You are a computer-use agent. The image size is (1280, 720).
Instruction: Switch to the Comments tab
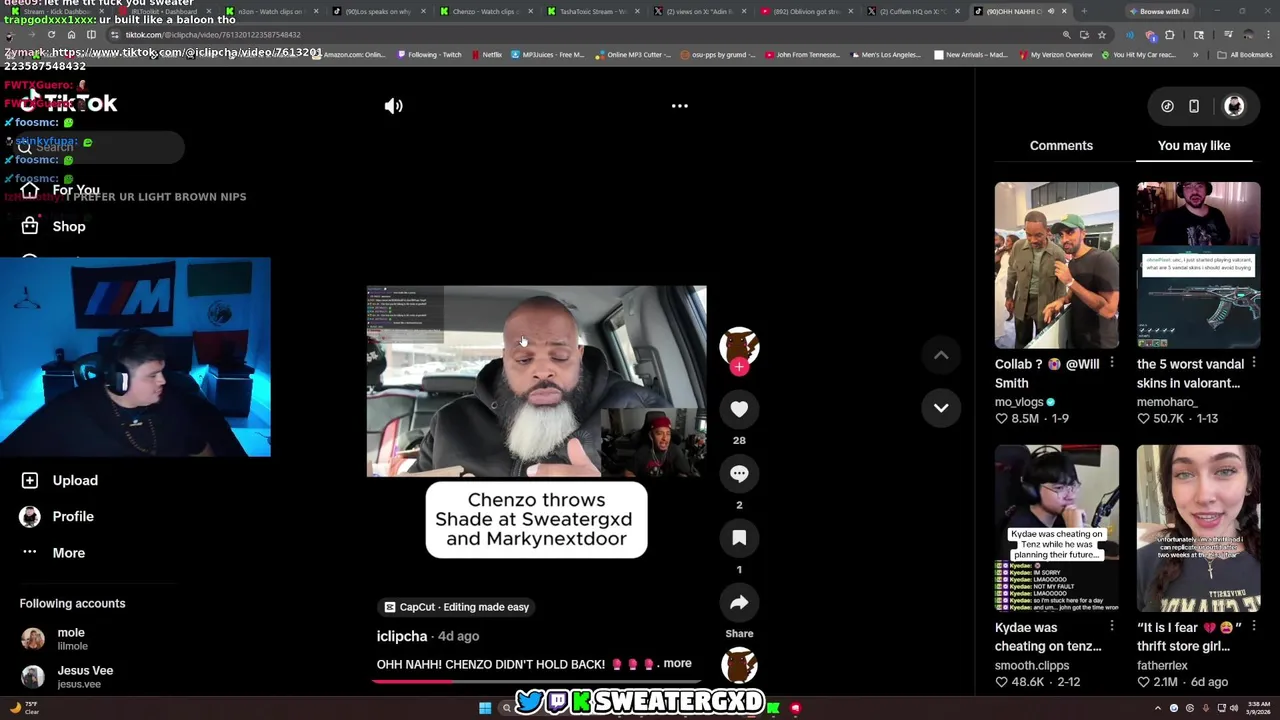[1061, 146]
